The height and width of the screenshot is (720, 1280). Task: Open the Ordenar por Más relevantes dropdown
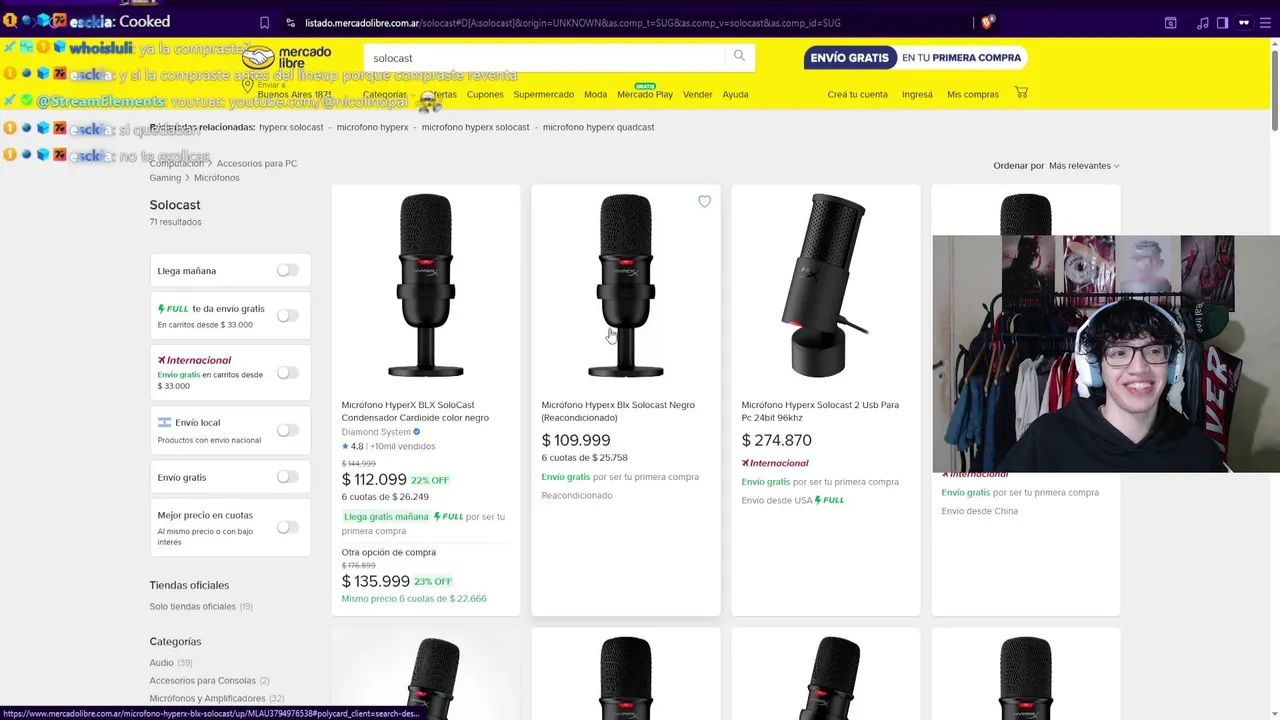coord(1084,165)
